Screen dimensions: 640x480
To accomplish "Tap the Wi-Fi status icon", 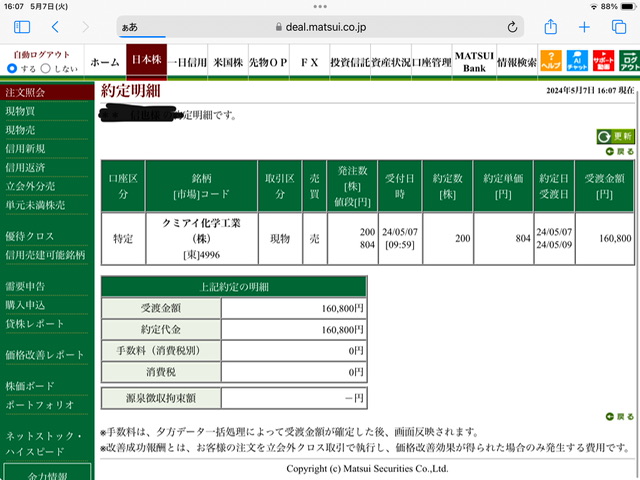I will 593,7.
